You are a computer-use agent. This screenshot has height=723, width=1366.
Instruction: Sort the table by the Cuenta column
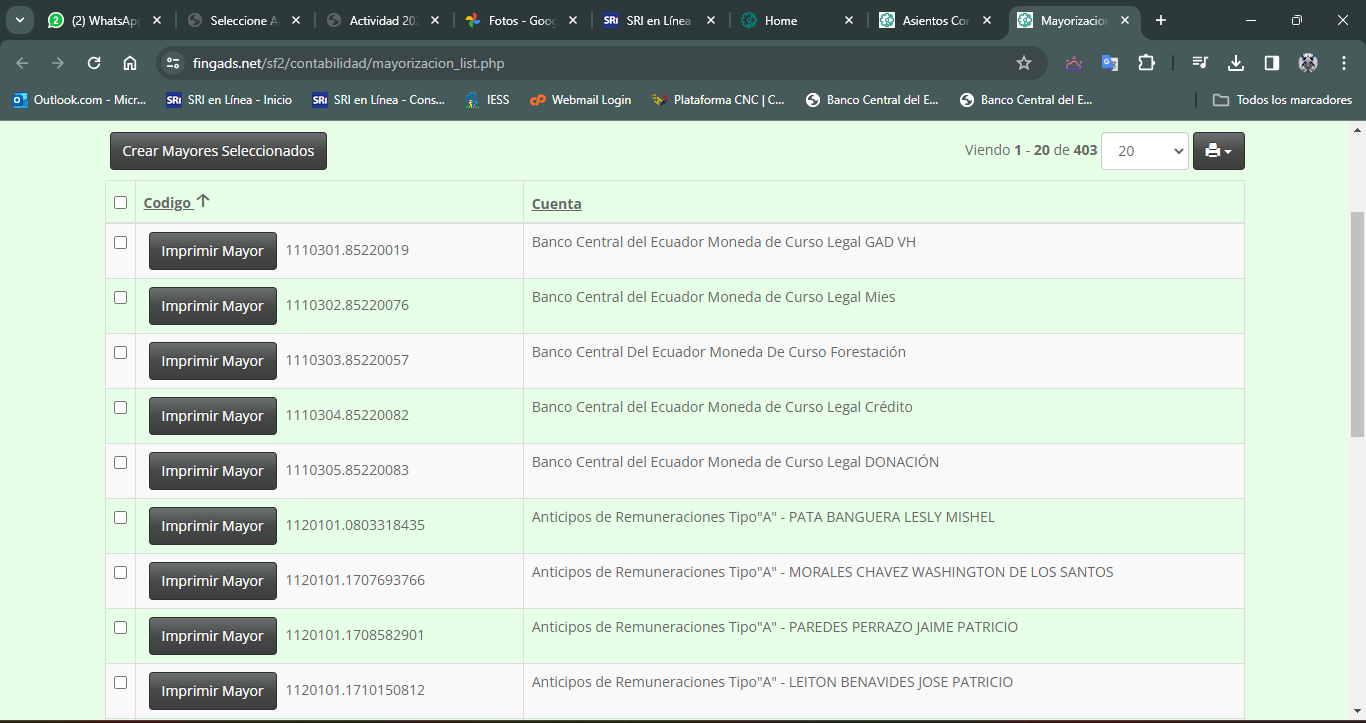click(x=556, y=203)
